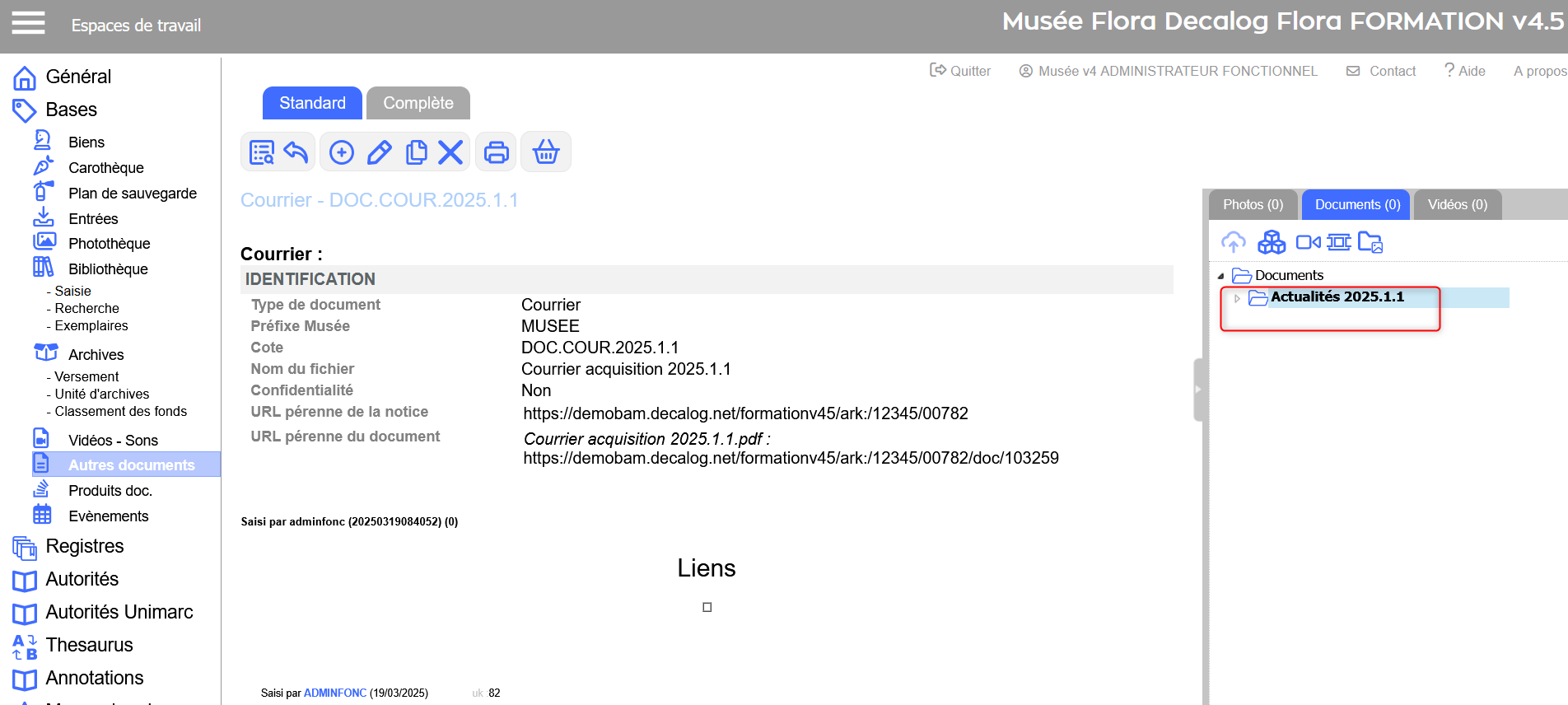Select Autres documents in the sidebar

click(131, 465)
